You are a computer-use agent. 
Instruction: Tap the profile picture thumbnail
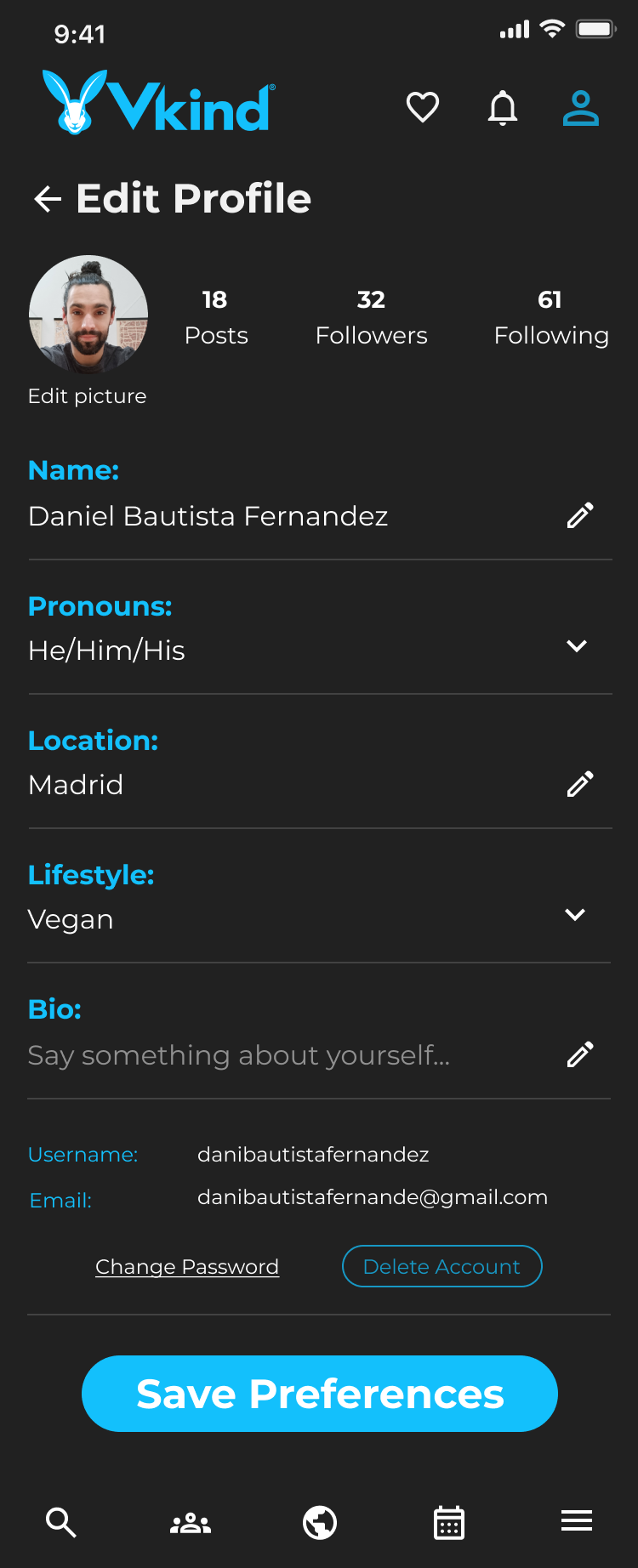[88, 315]
